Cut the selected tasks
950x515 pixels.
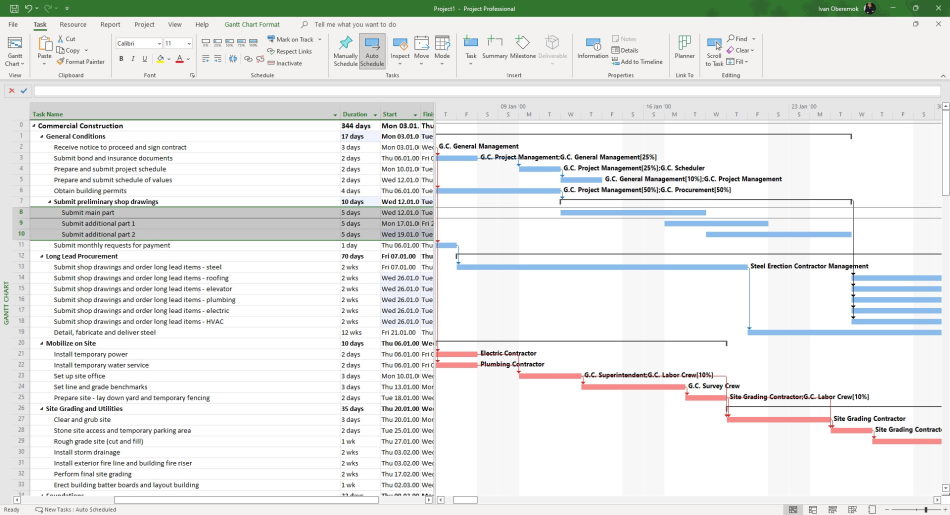pyautogui.click(x=67, y=39)
